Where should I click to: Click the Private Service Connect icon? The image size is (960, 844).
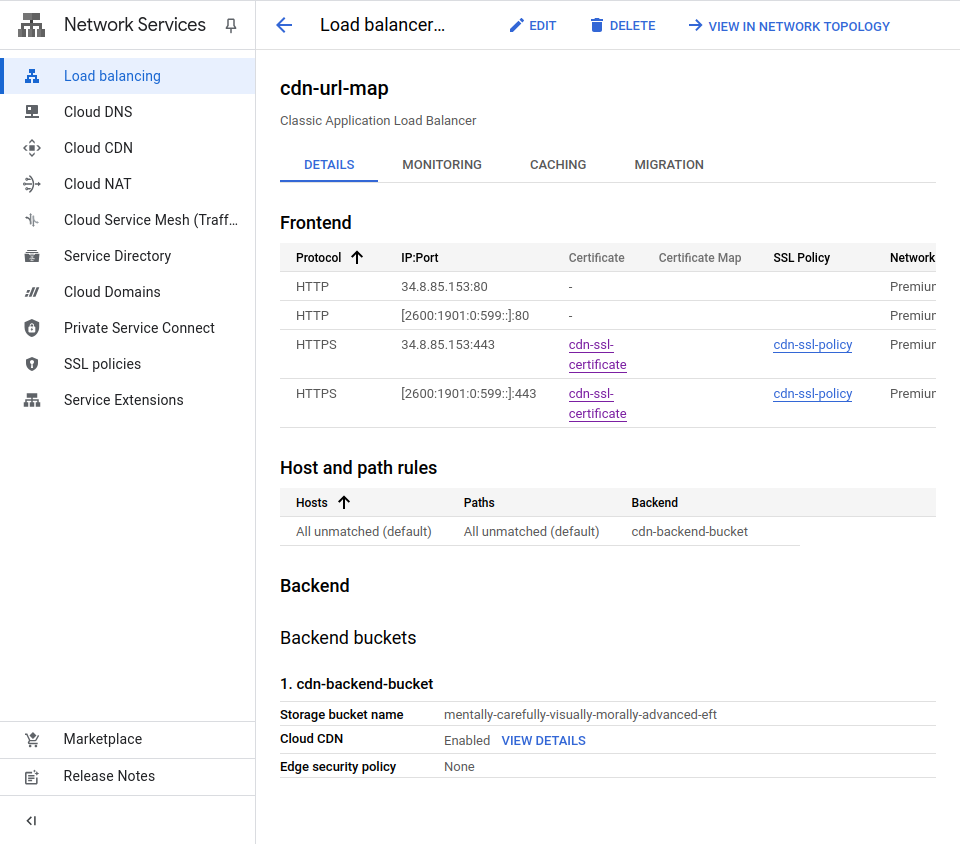(x=32, y=328)
